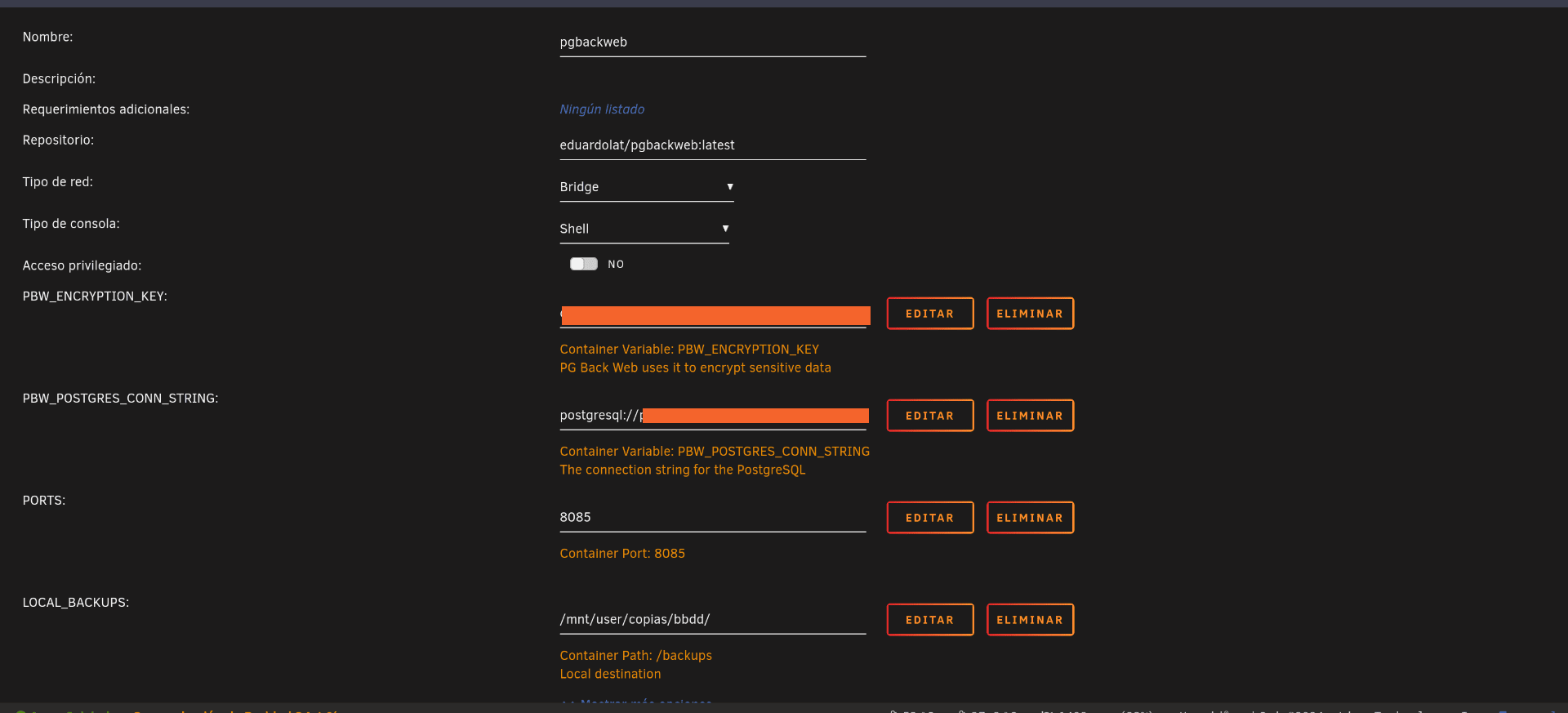The image size is (1568, 713).
Task: Click ELIMINAR for PBW_POSTGRES_CONN_STRING
Action: 1030,416
